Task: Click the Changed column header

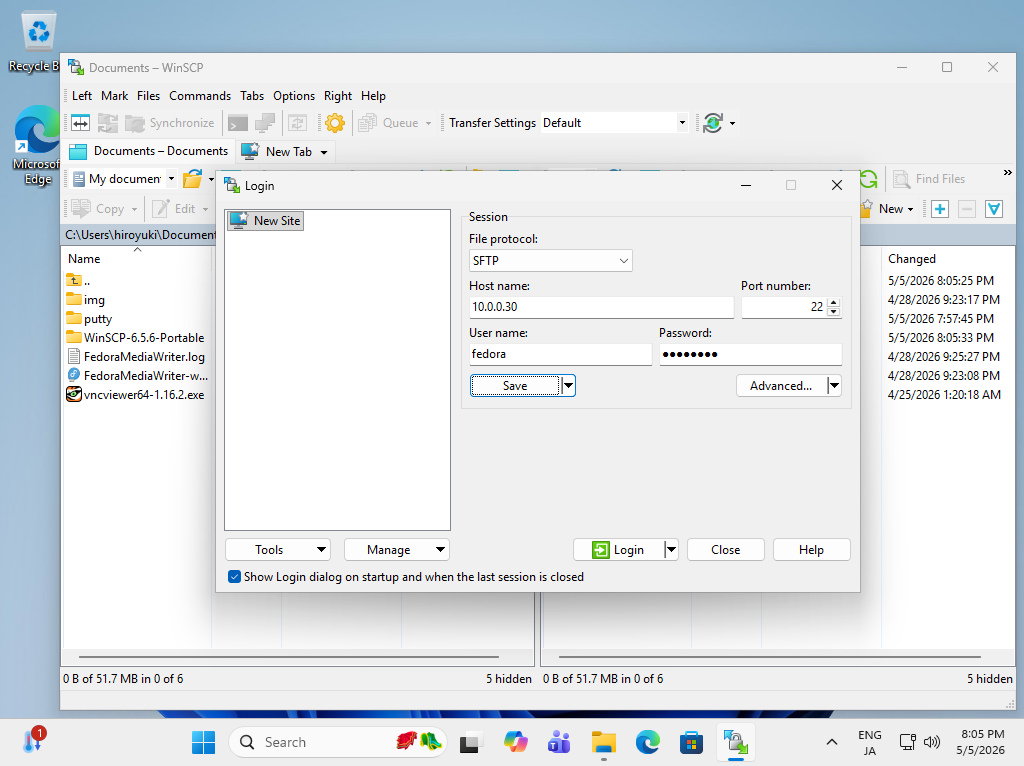Action: coord(948,259)
